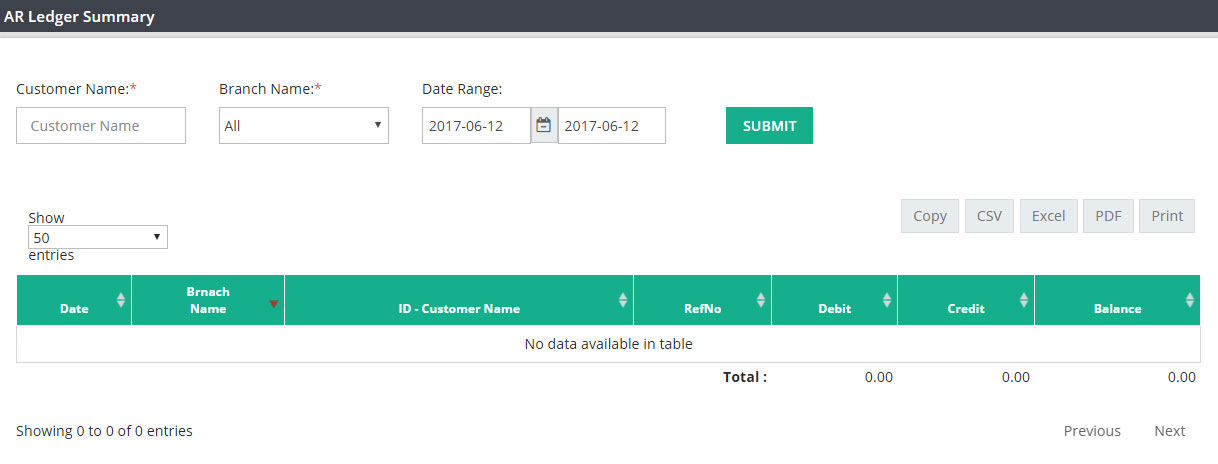Export table as PDF
Screen dimensions: 1218x464
(1108, 216)
